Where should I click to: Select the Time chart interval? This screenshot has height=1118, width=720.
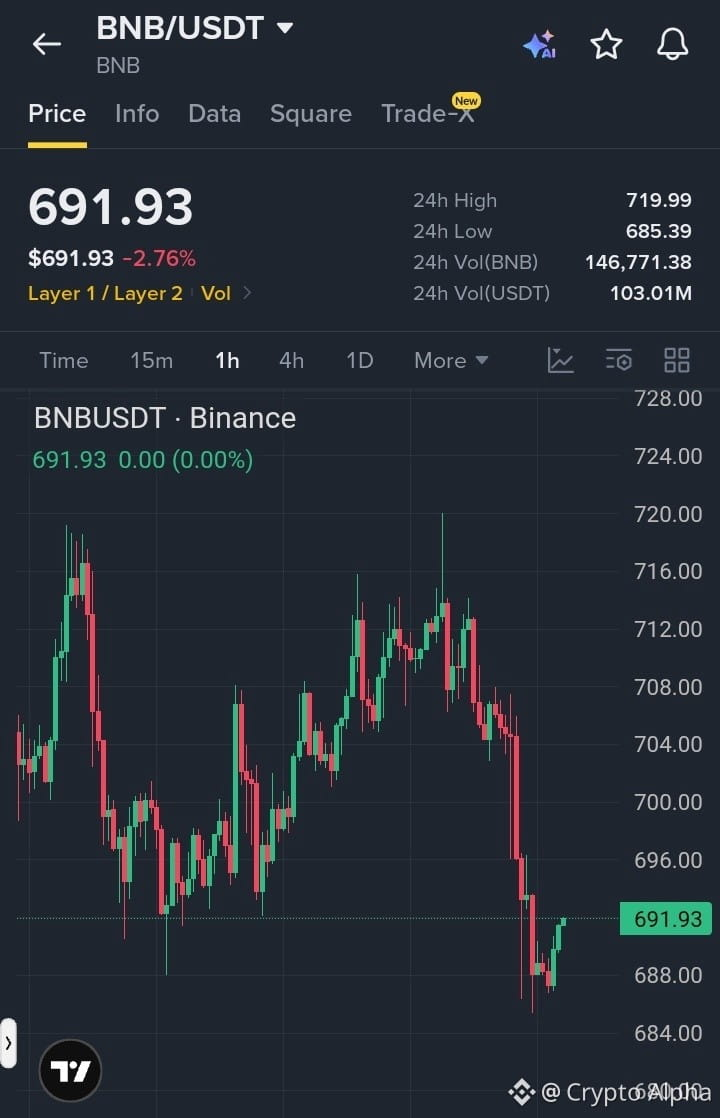click(63, 361)
